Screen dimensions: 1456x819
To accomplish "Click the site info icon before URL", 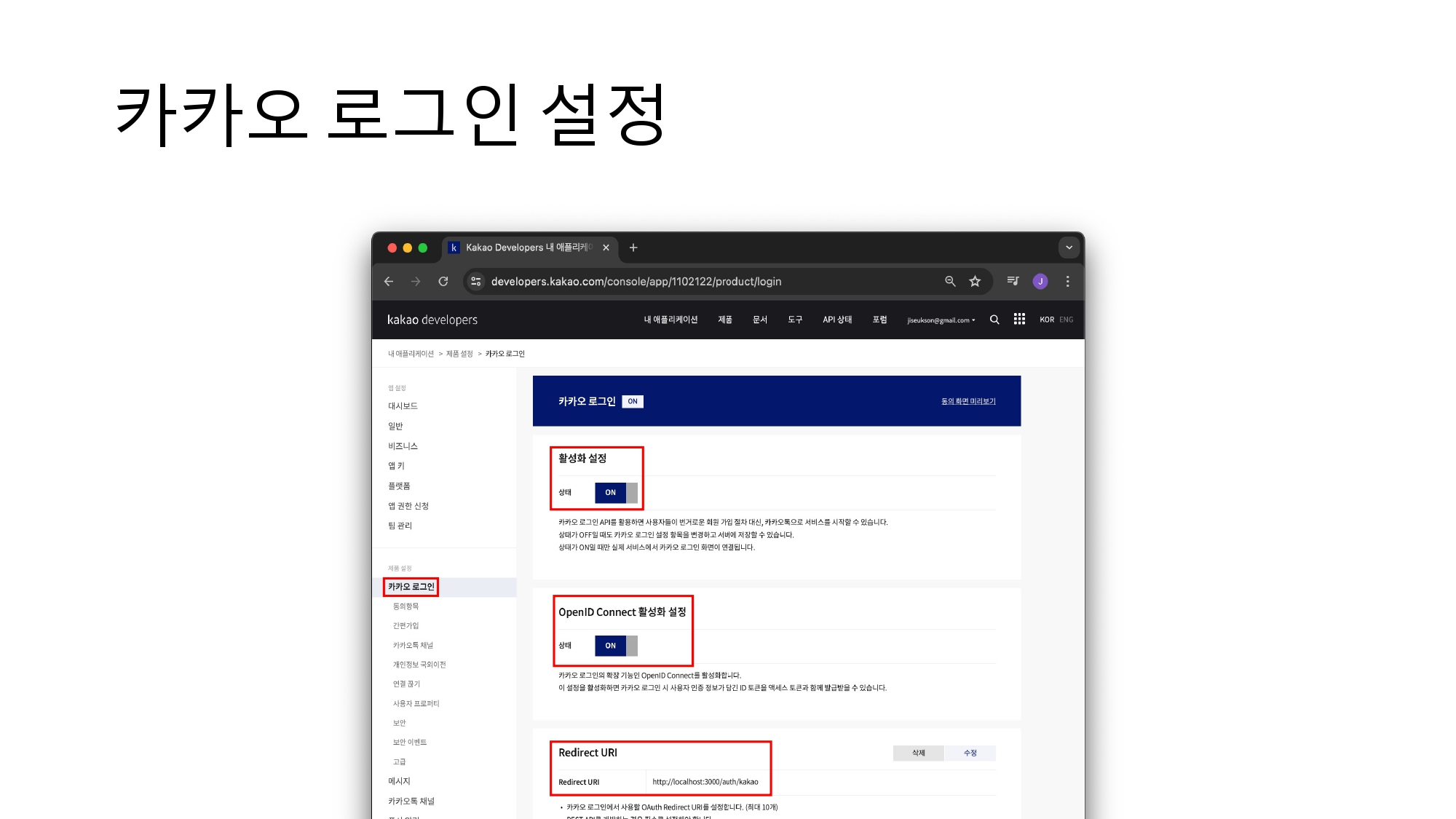I will pos(476,281).
